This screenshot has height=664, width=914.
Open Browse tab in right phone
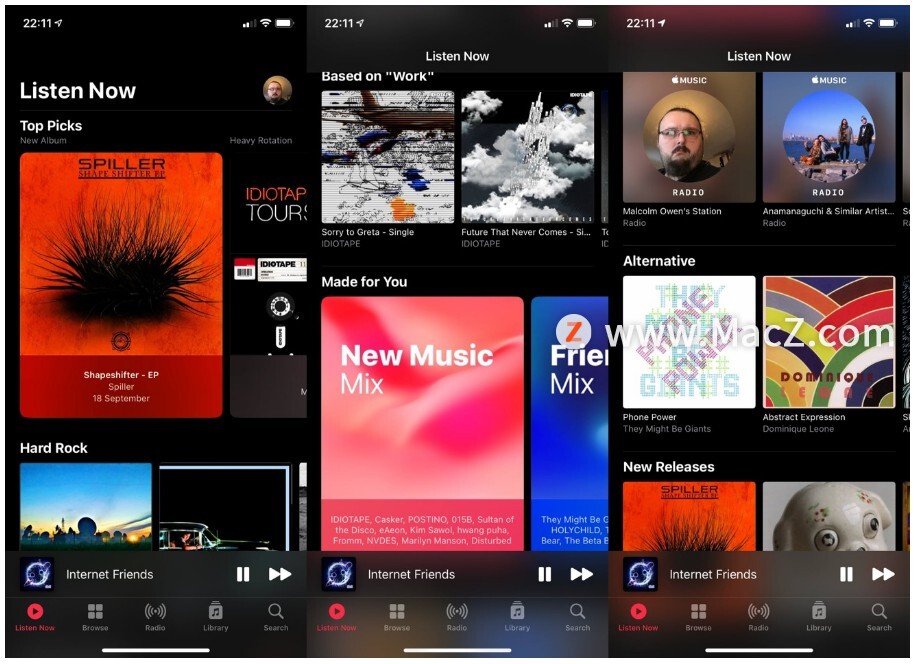pyautogui.click(x=698, y=617)
